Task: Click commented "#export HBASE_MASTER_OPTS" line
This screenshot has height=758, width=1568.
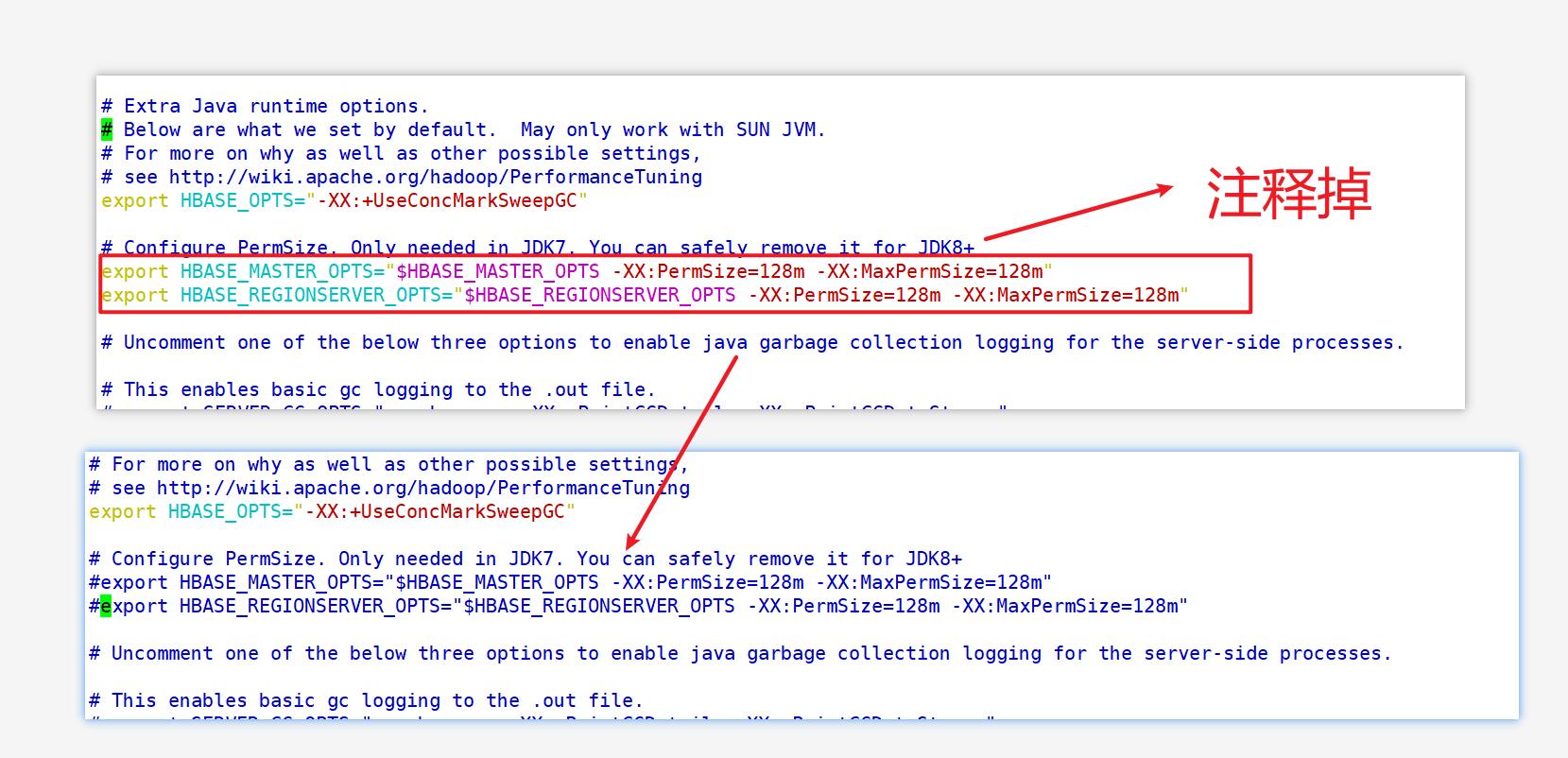Action: (x=570, y=582)
